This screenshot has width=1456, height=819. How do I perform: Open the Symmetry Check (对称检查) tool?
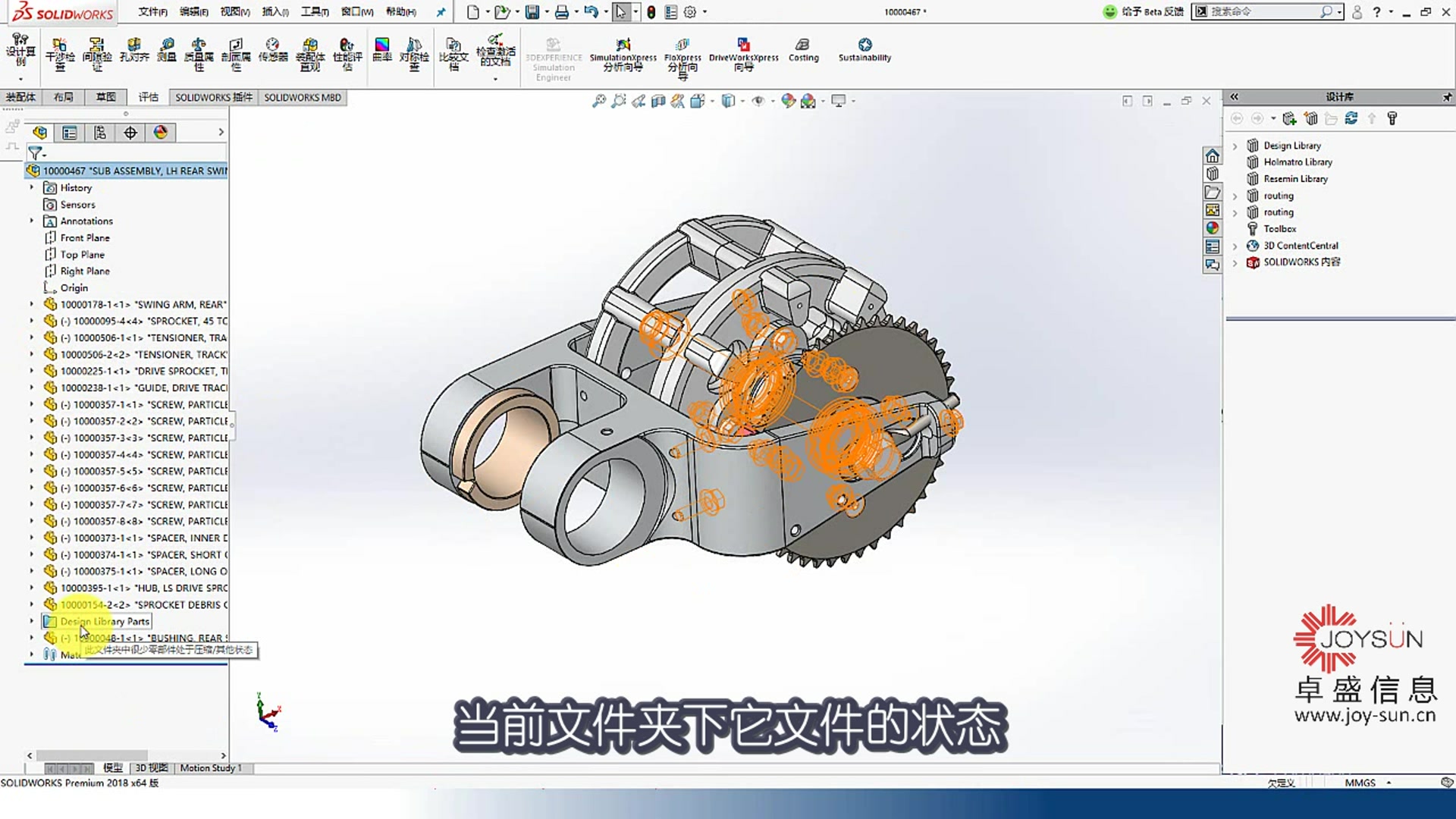414,55
